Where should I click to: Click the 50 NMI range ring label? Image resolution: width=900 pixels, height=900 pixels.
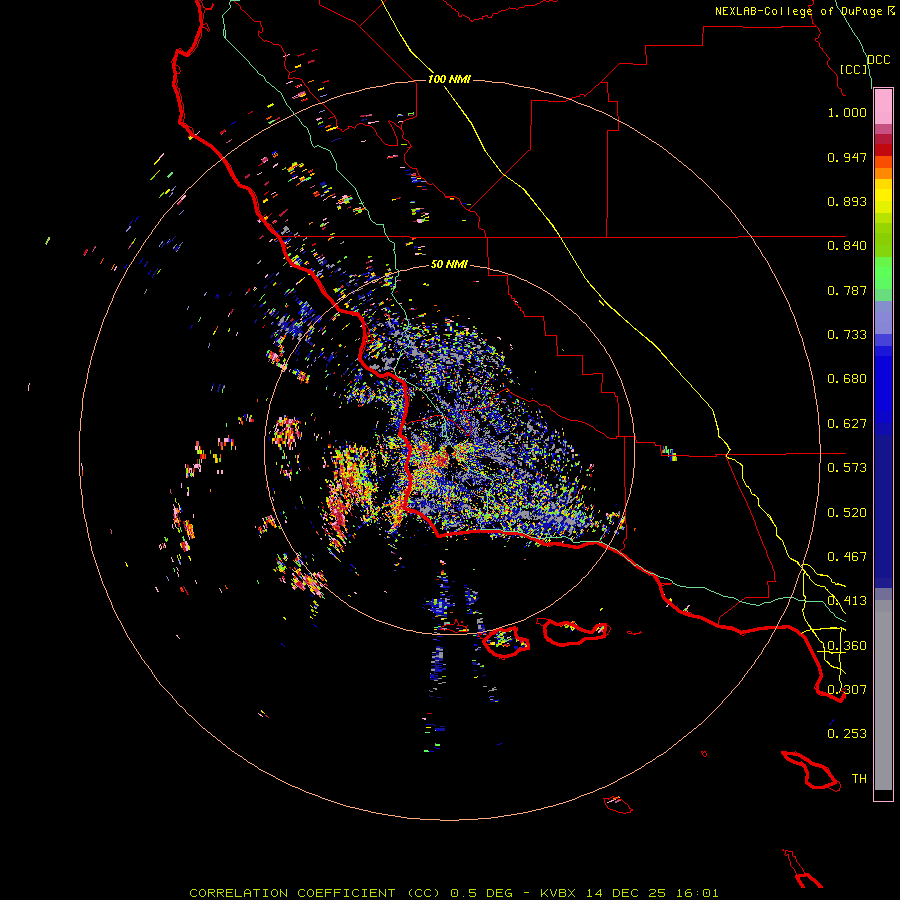click(449, 264)
